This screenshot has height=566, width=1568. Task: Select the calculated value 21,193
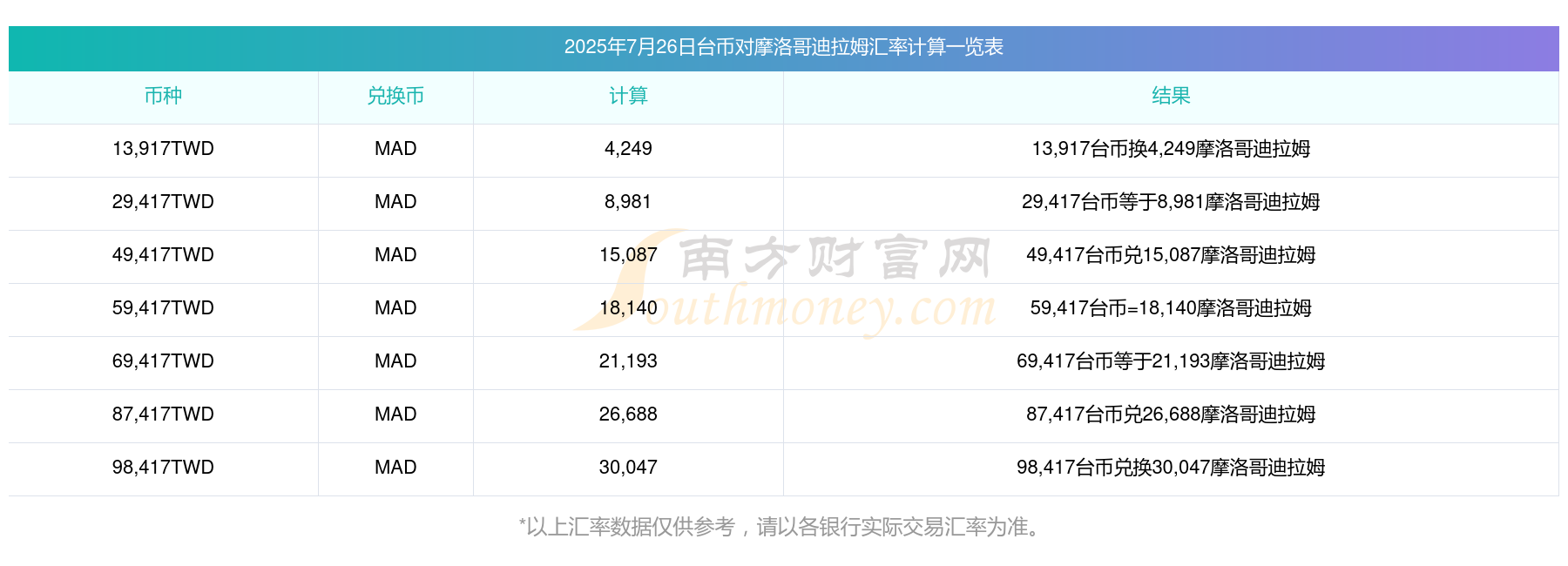tap(628, 361)
